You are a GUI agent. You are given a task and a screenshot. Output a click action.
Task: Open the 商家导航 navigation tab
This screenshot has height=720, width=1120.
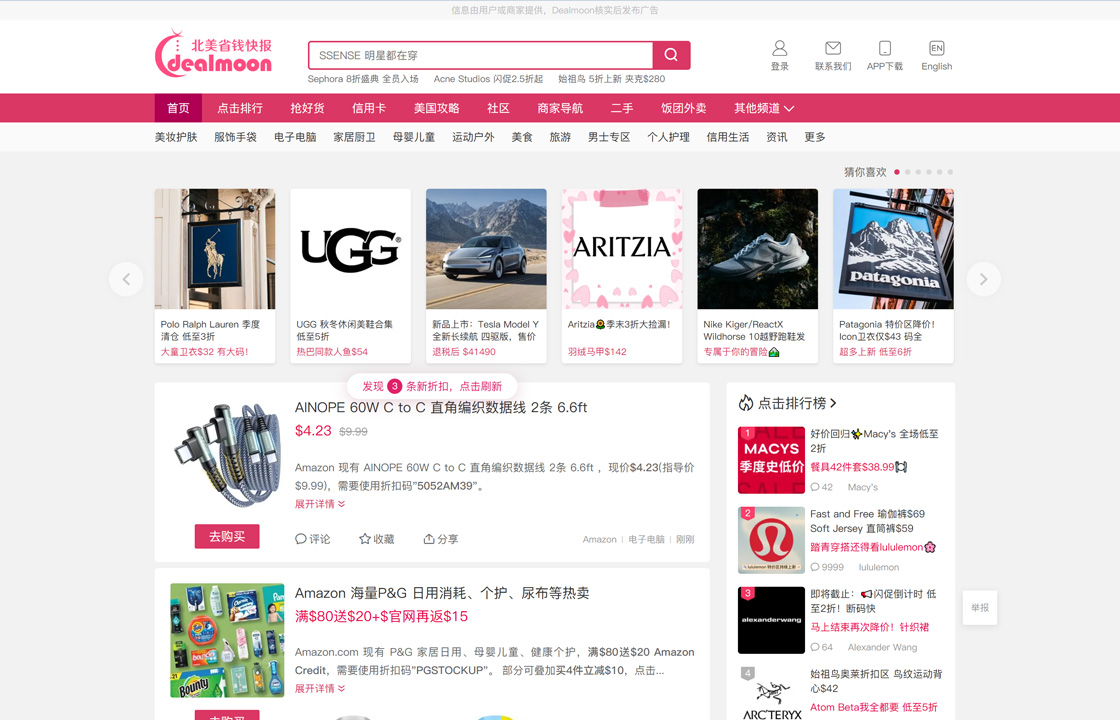coord(560,108)
